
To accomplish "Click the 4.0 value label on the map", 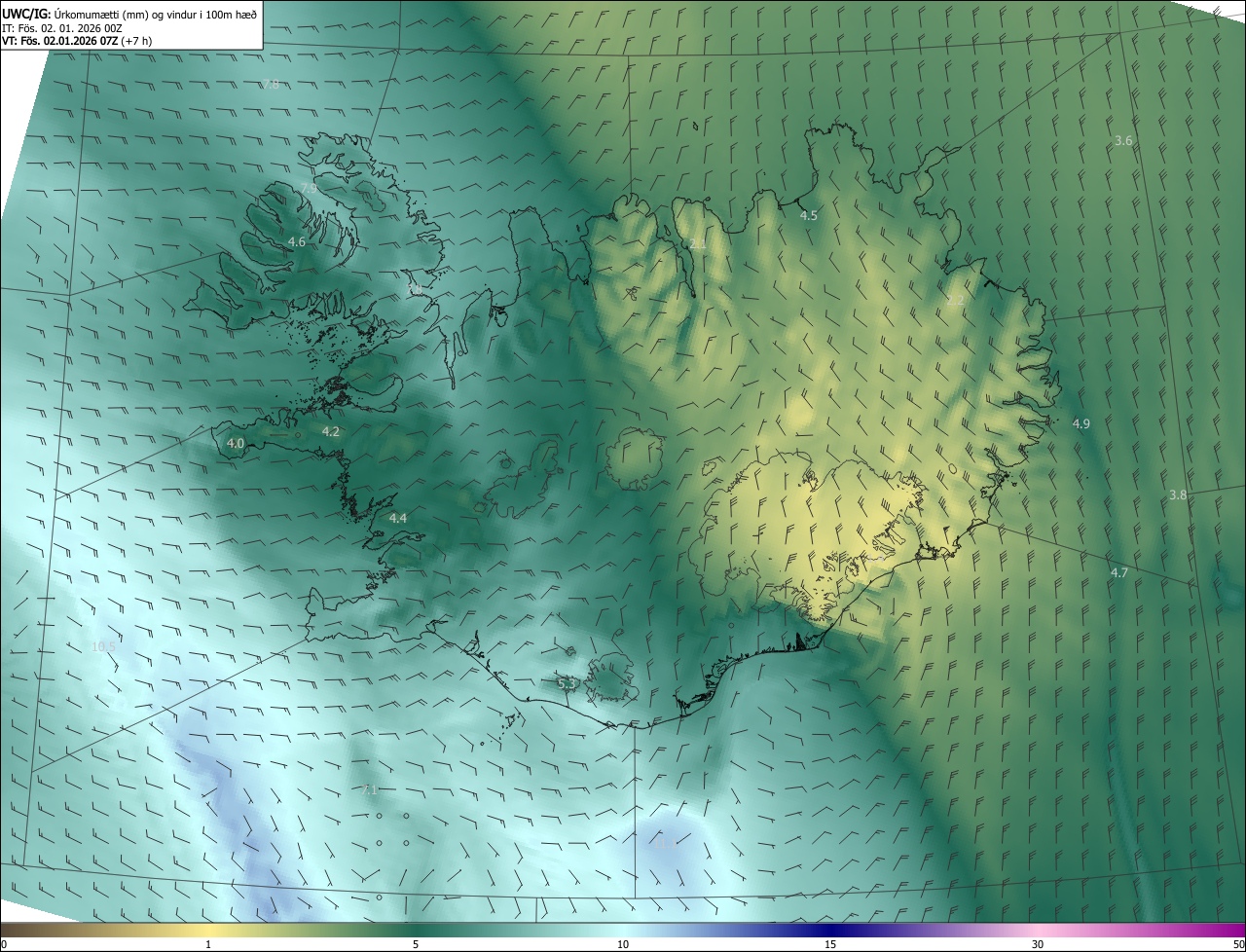I will [x=235, y=443].
